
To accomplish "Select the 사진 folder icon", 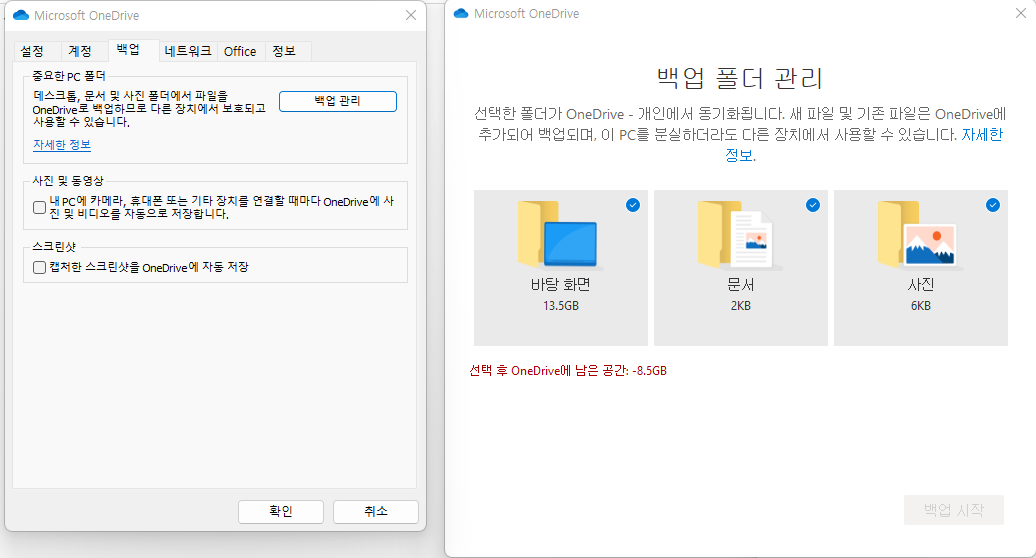I will [919, 236].
